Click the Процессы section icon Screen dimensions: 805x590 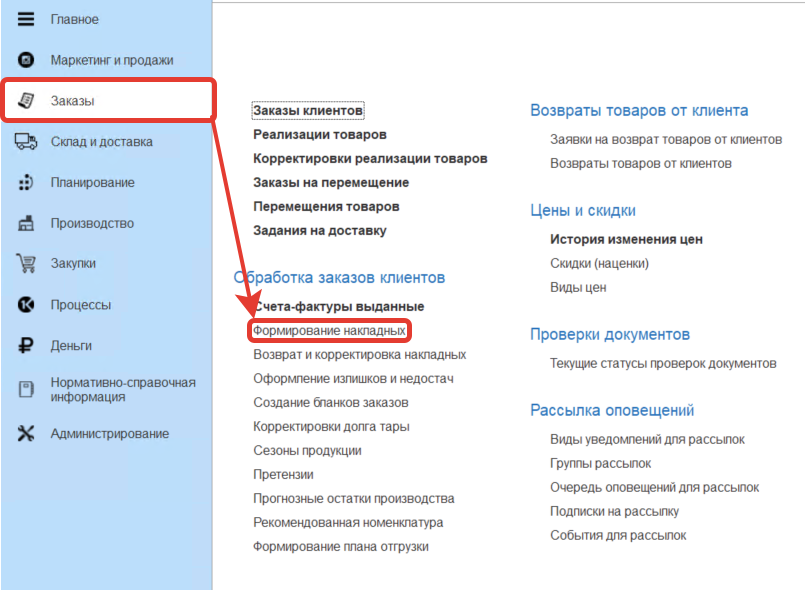tap(26, 304)
